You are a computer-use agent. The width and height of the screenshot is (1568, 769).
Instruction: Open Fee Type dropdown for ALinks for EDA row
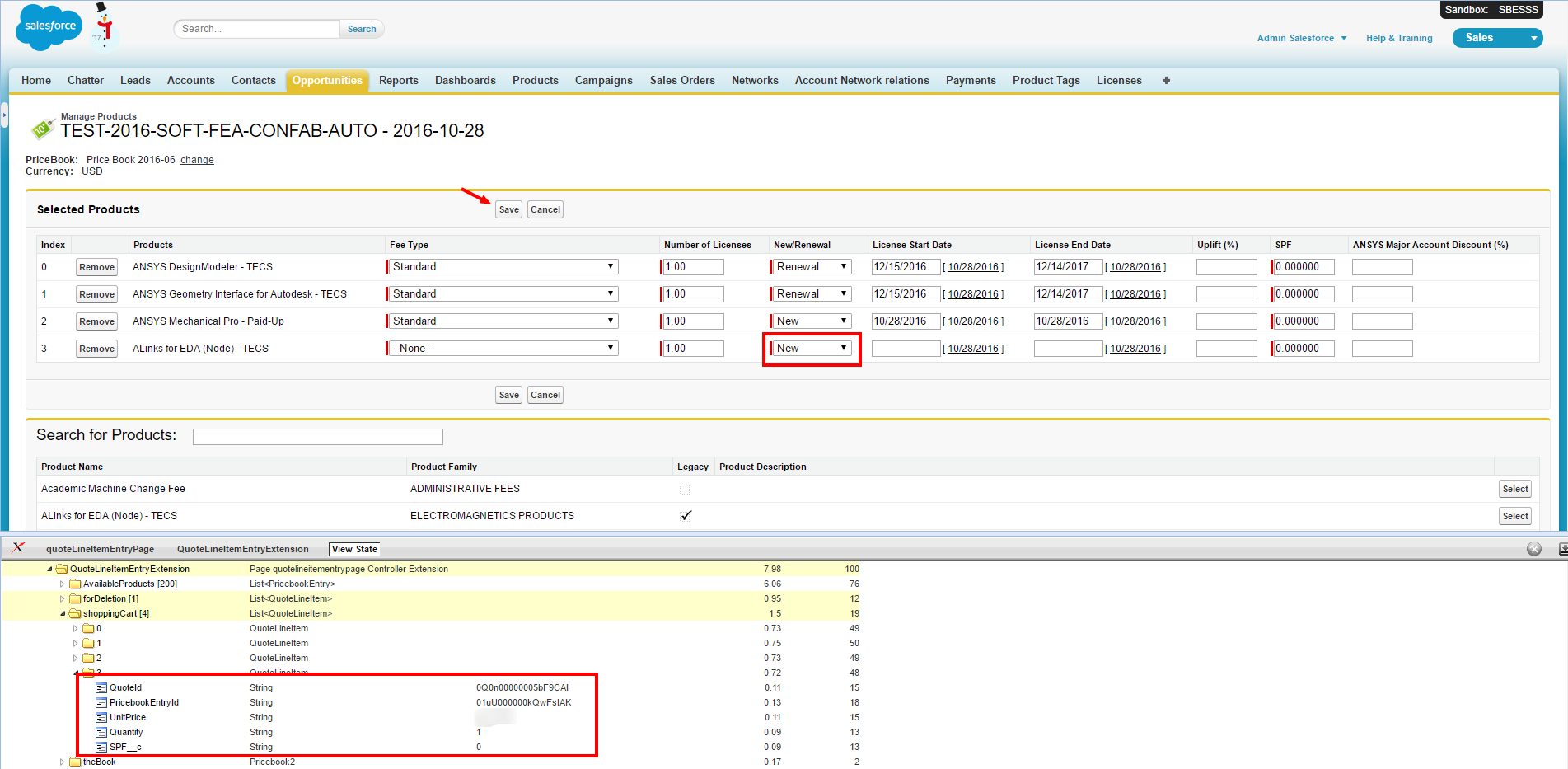pyautogui.click(x=503, y=349)
